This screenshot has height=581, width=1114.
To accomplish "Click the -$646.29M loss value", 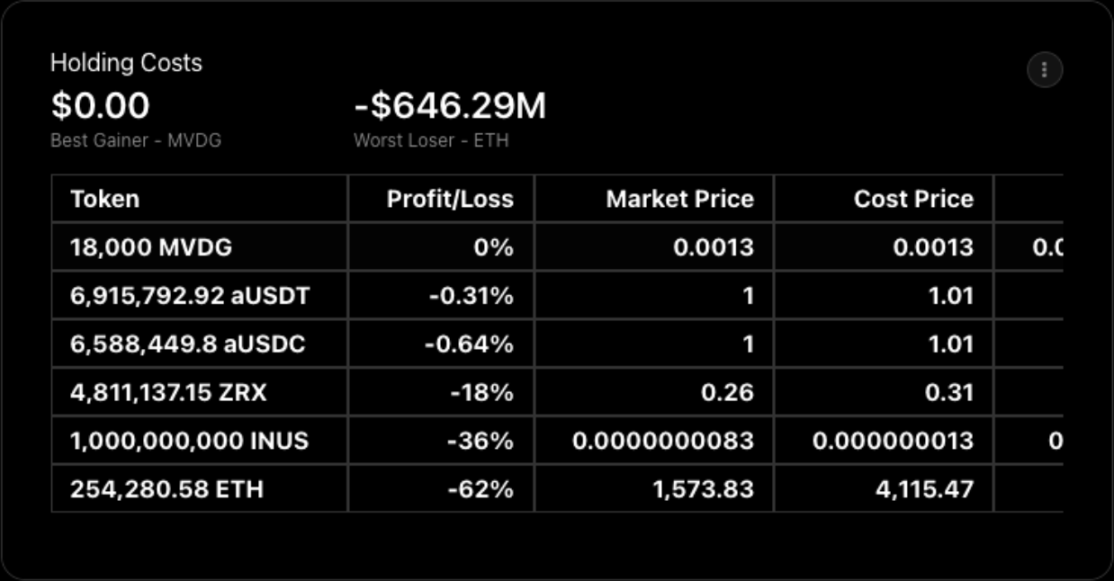I will click(x=450, y=106).
